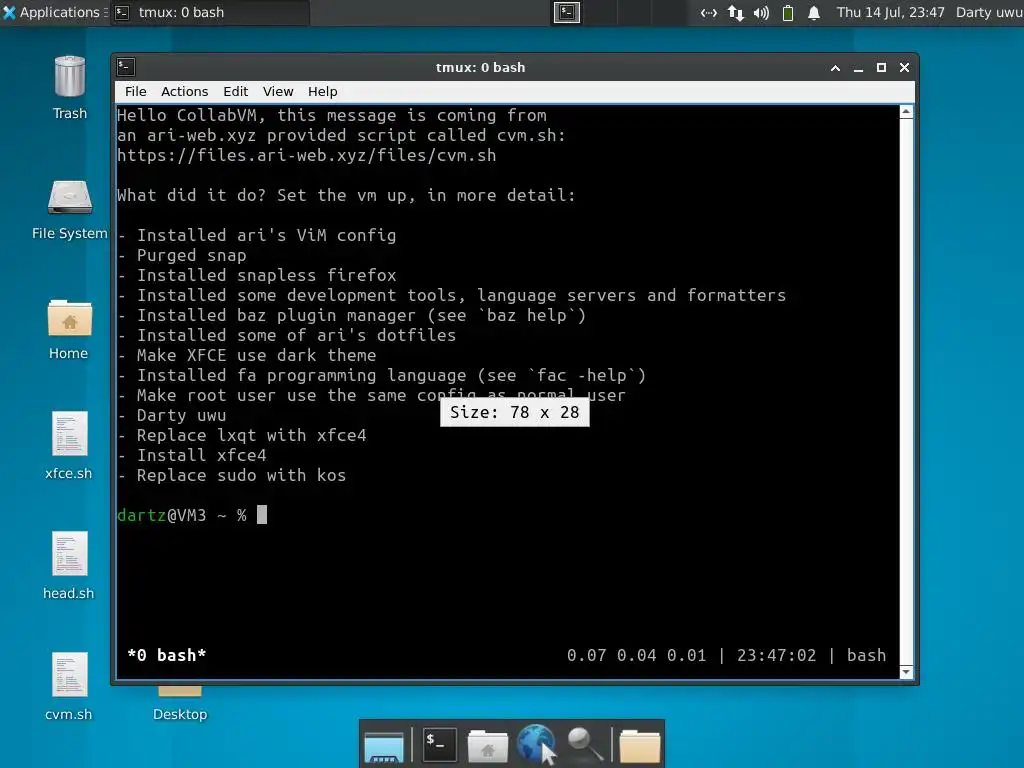
Task: Click the line 'Replace sudo with kos'
Action: pos(232,475)
